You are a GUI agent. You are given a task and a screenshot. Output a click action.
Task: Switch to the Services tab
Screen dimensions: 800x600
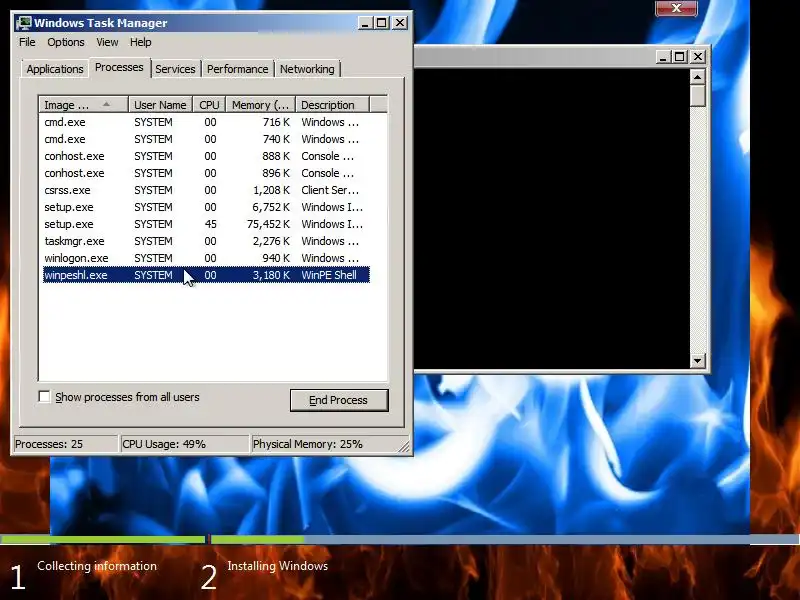pos(175,69)
